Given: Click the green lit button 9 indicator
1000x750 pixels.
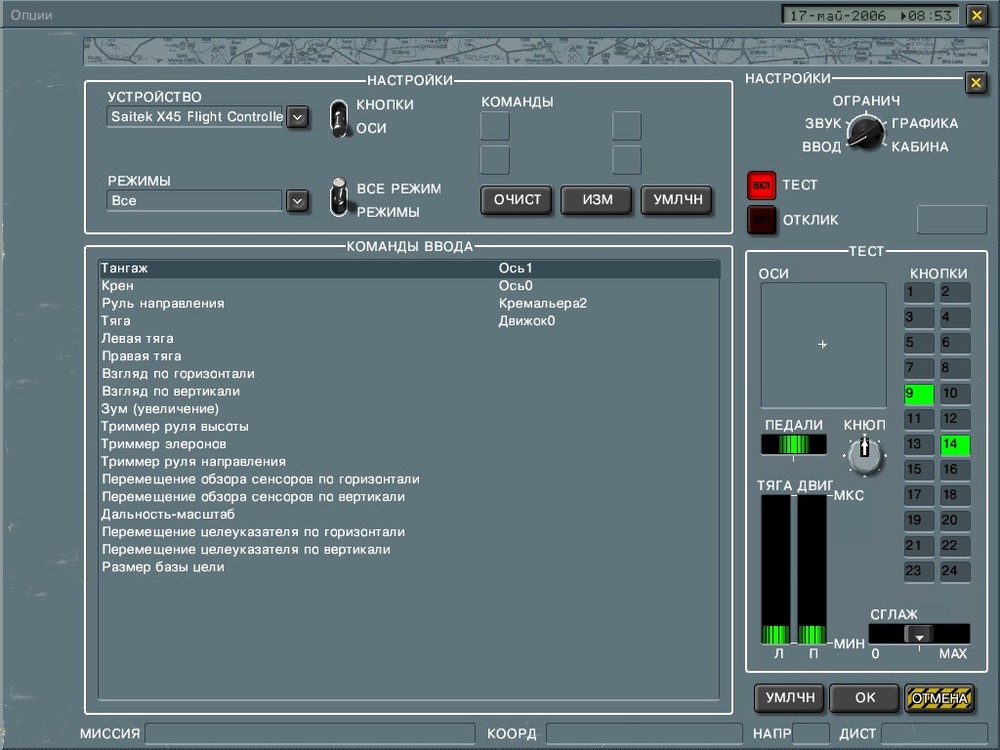Looking at the screenshot, I should [918, 393].
